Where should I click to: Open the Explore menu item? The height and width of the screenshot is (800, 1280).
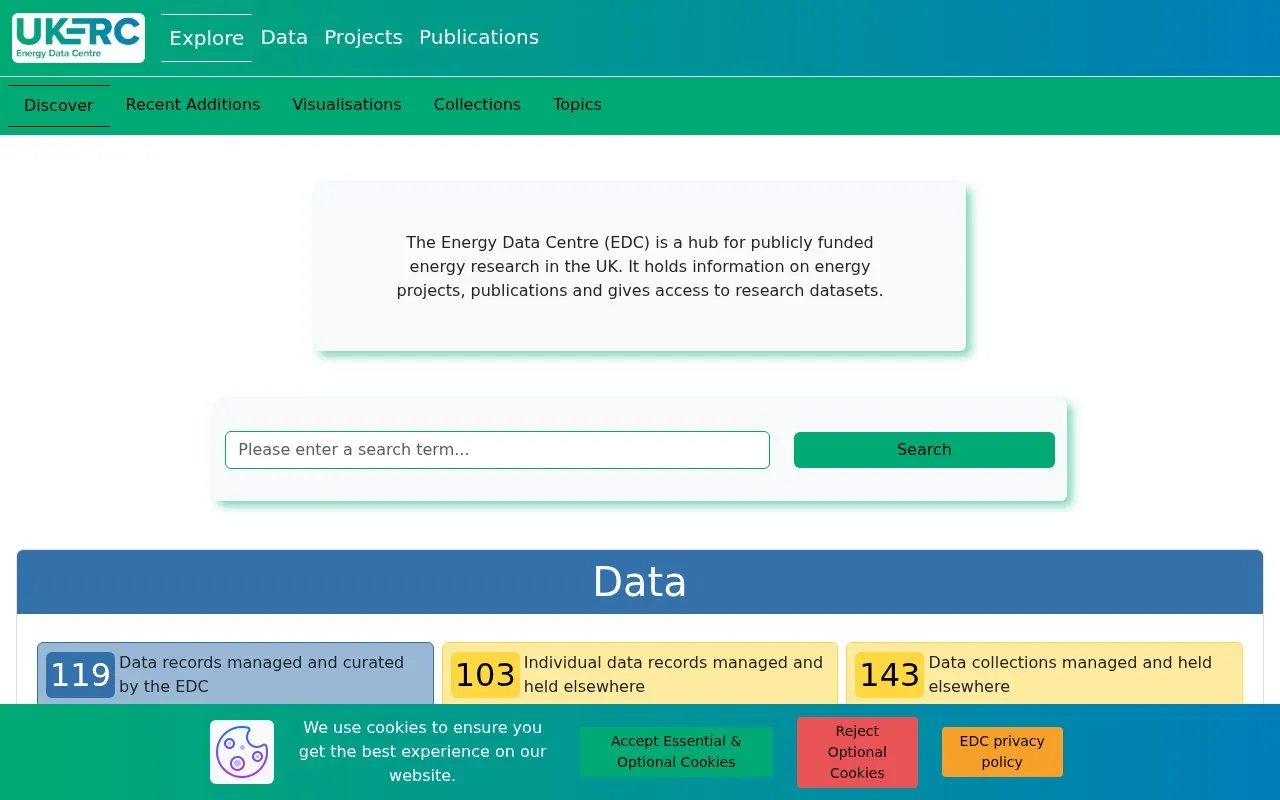pyautogui.click(x=206, y=38)
